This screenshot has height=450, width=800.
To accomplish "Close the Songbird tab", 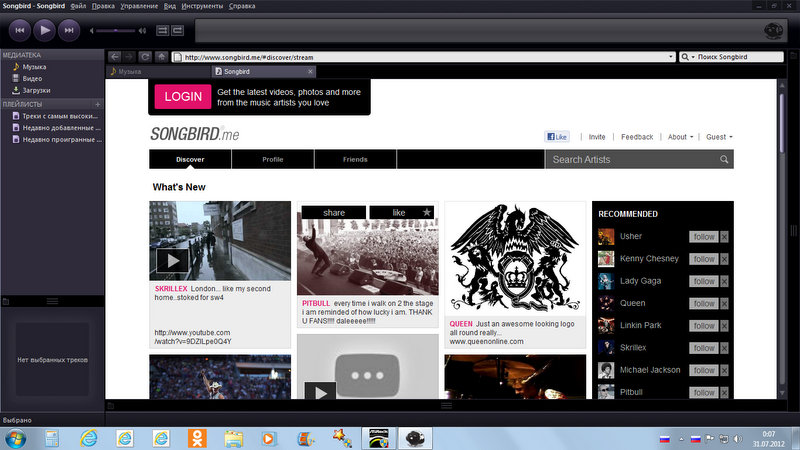I will 310,71.
